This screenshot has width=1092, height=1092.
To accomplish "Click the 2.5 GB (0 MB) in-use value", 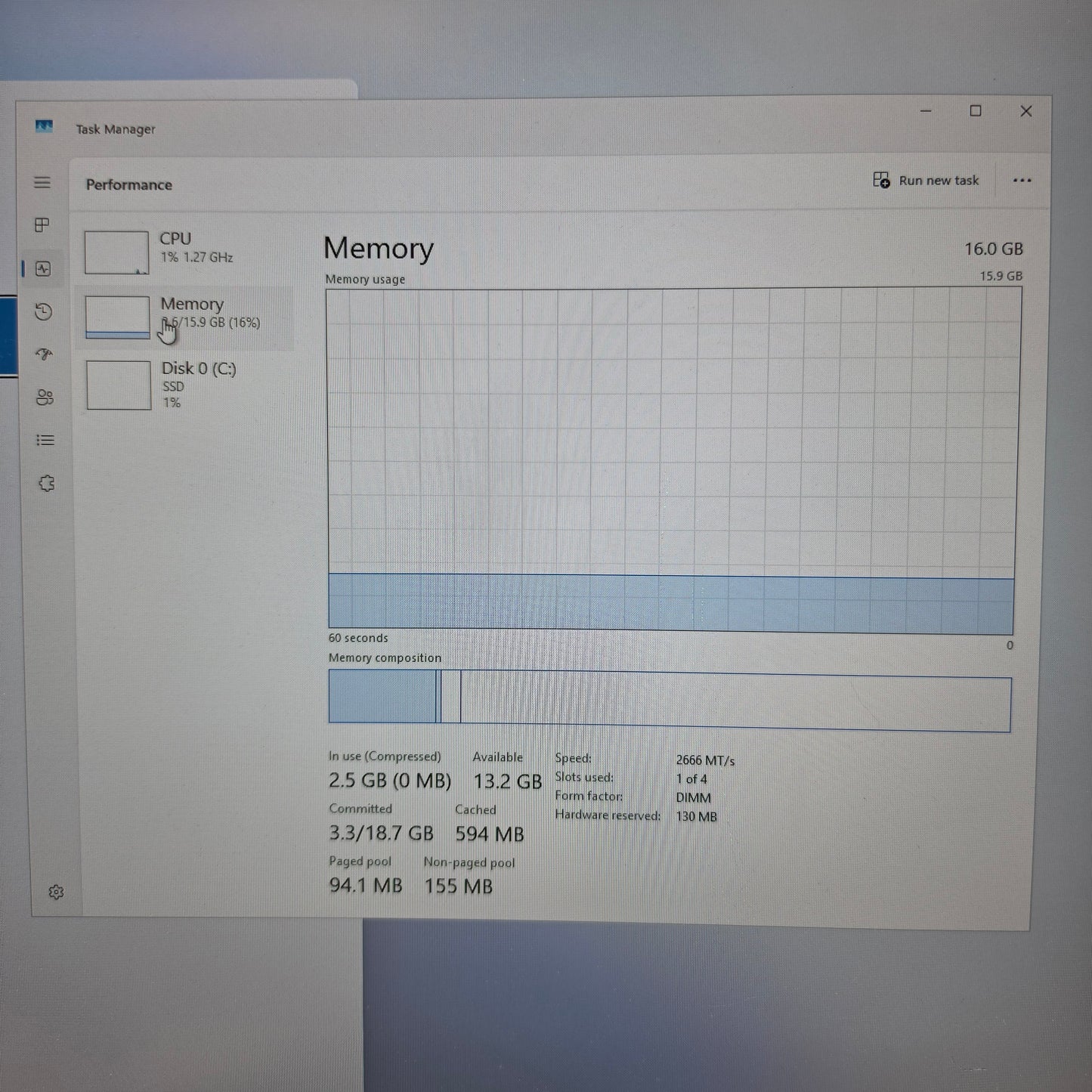I will click(x=390, y=780).
